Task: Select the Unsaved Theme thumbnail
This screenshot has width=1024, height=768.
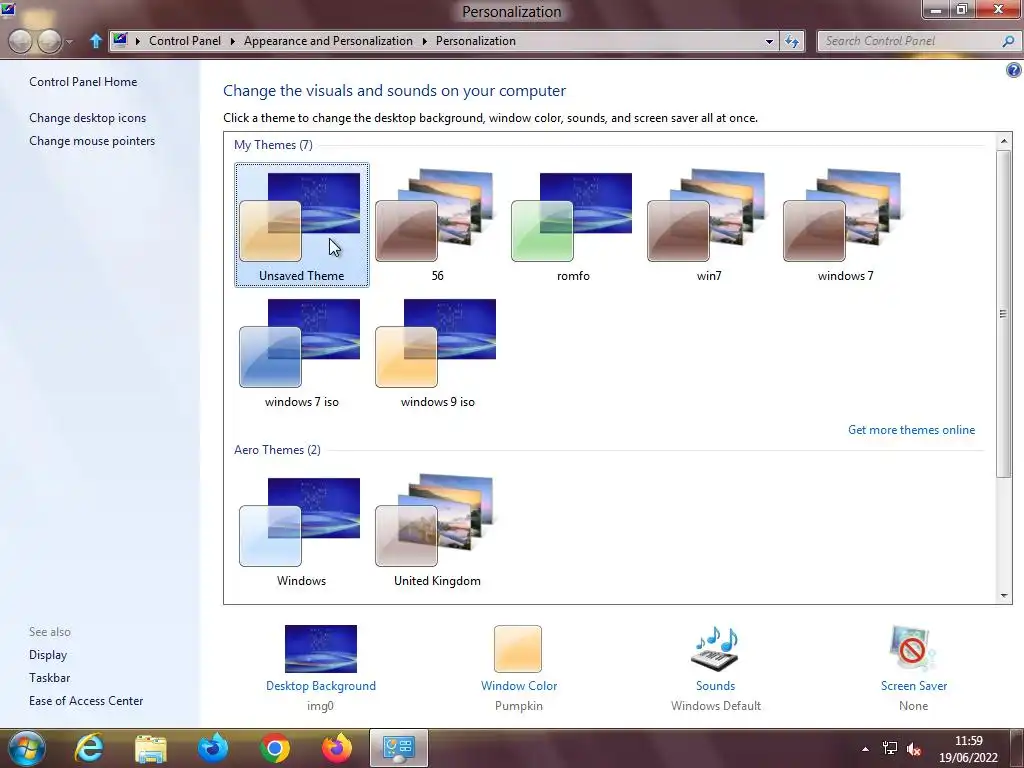Action: click(x=301, y=225)
